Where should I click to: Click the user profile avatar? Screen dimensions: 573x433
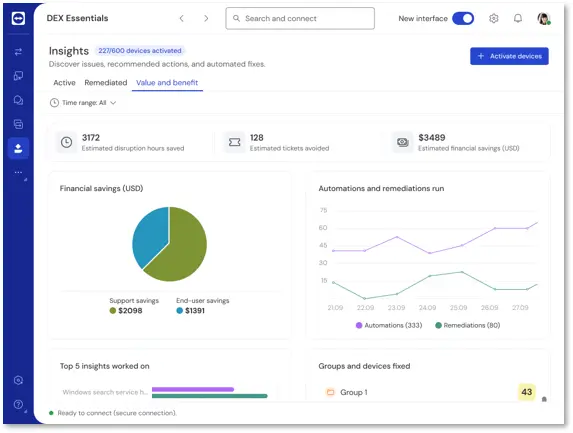click(543, 18)
